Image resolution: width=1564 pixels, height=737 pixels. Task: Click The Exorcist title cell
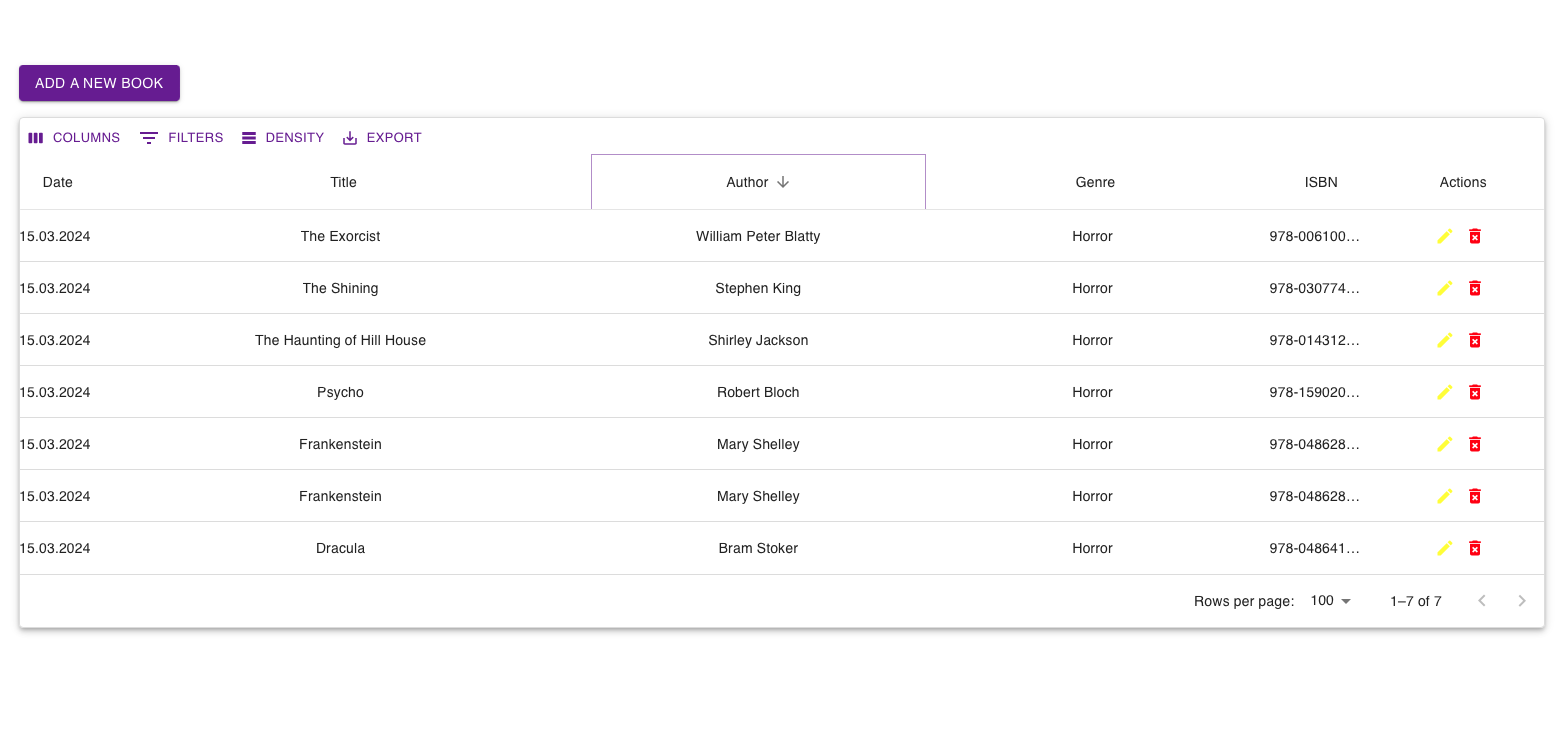point(340,236)
